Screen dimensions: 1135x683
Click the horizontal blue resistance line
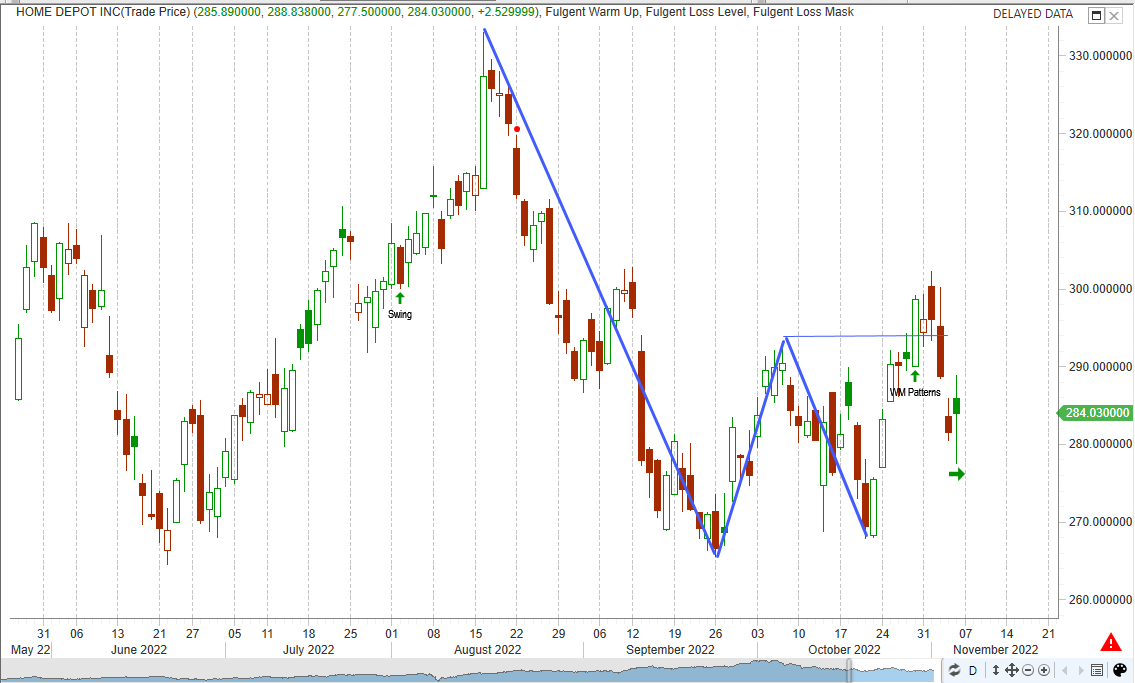pos(866,336)
